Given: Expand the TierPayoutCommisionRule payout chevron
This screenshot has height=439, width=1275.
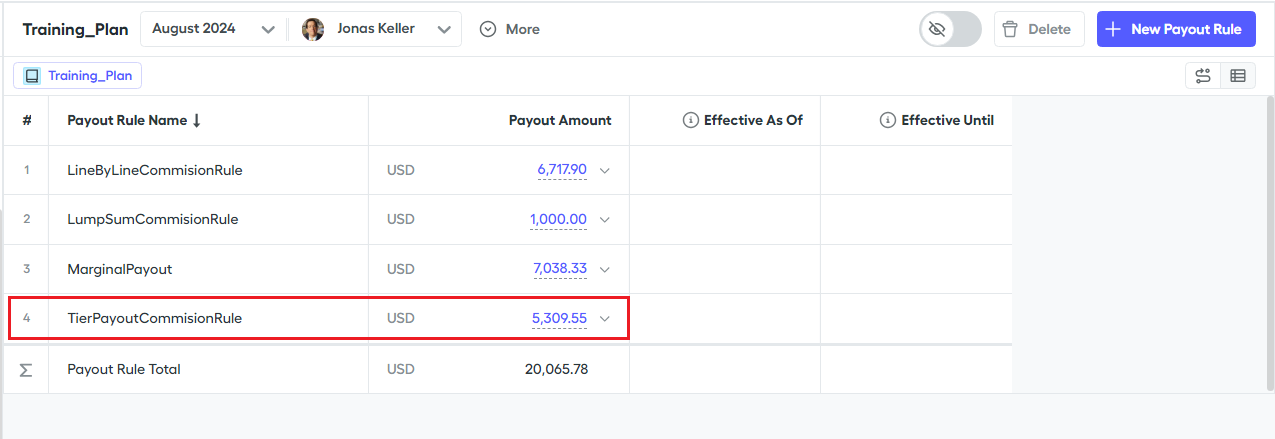Looking at the screenshot, I should 604,319.
